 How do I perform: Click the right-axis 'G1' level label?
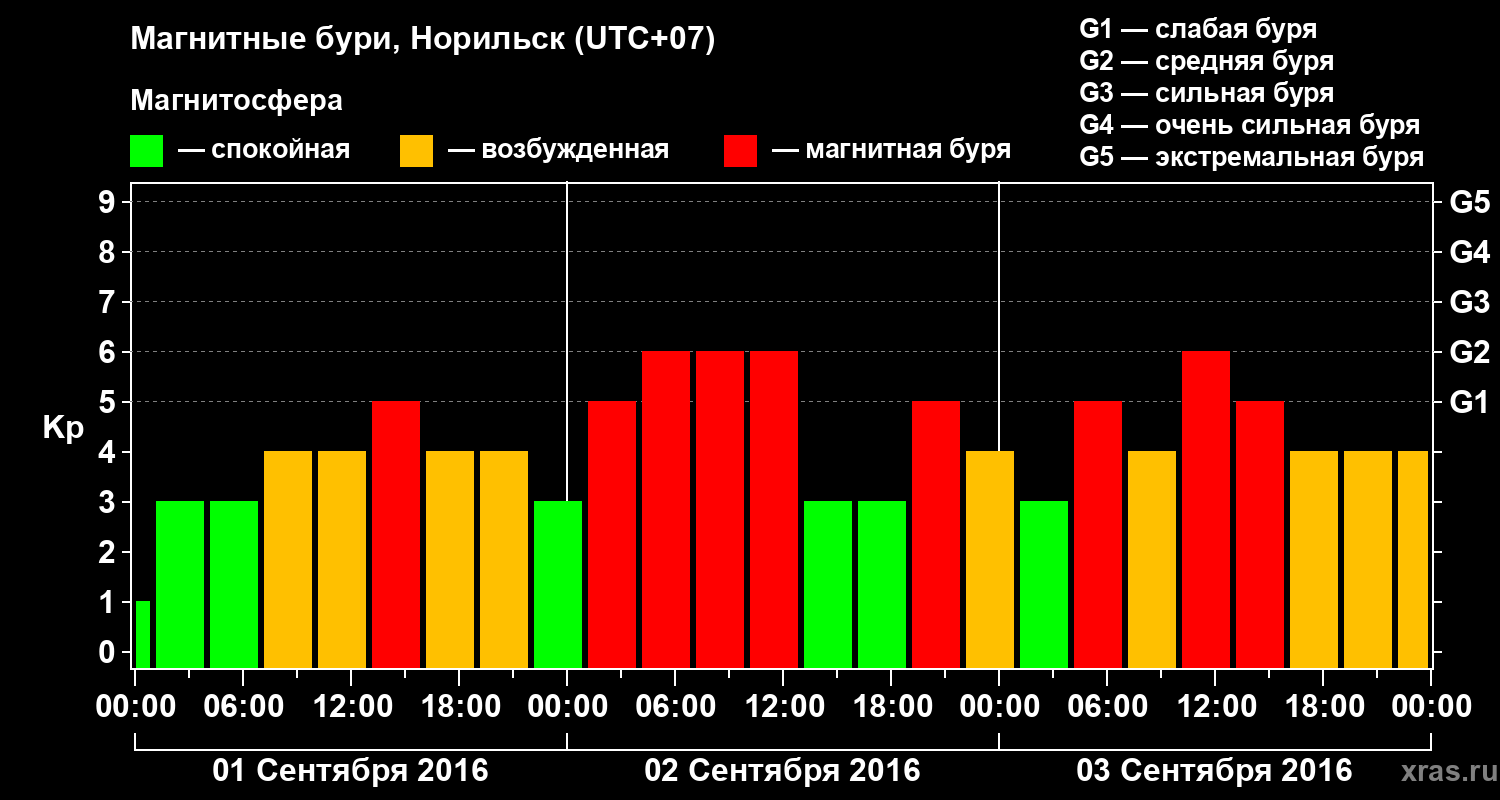tap(1470, 403)
